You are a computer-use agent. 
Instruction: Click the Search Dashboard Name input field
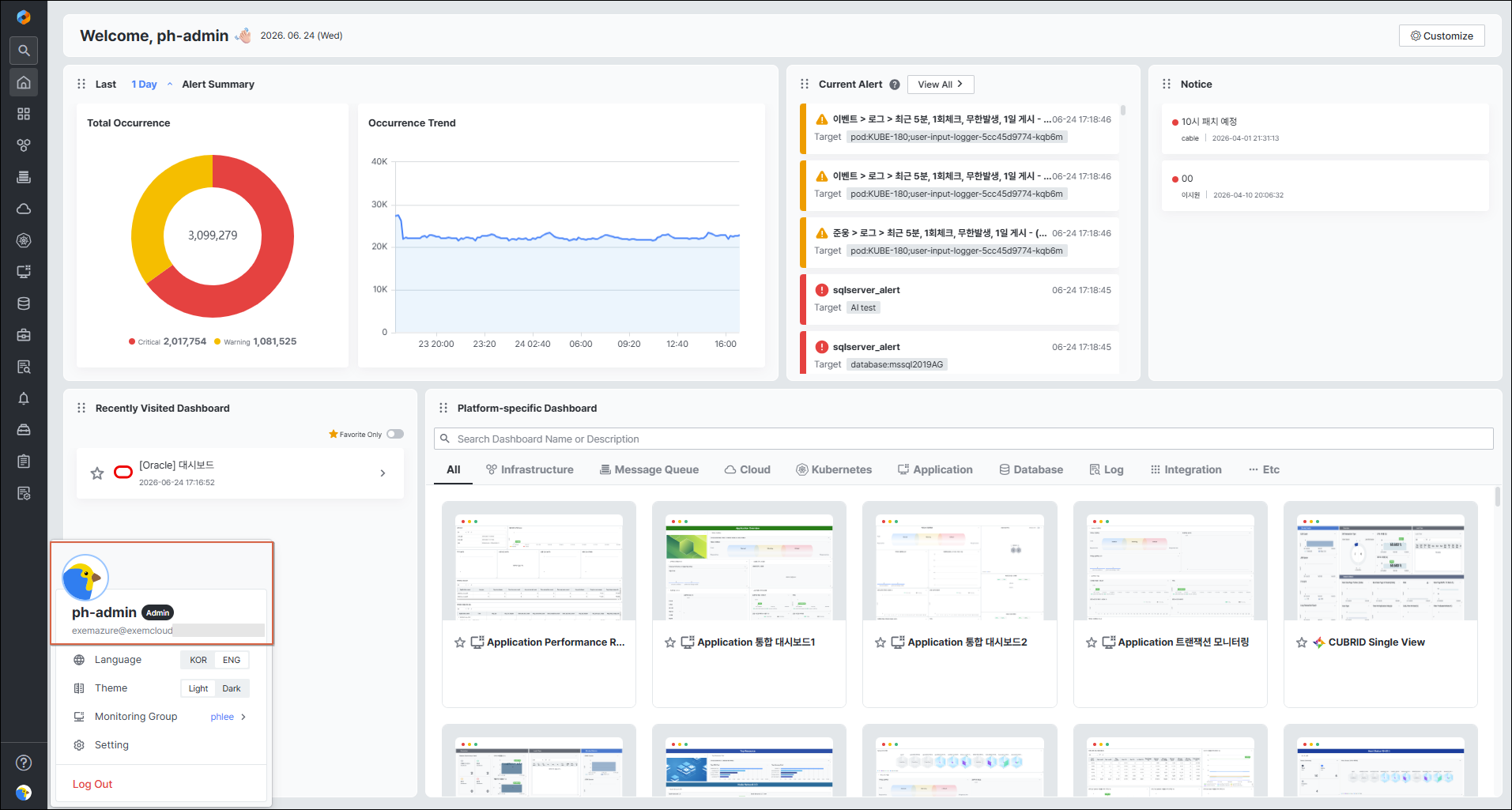point(963,439)
